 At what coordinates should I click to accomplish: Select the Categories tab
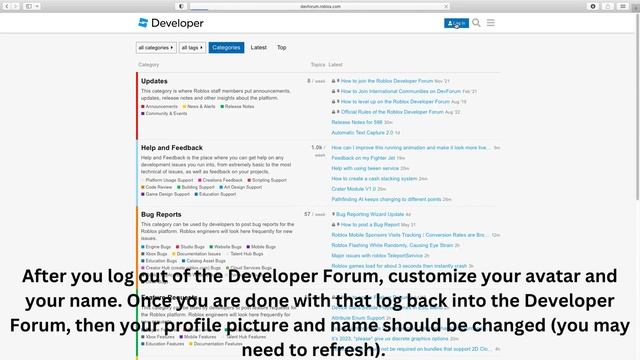(x=226, y=47)
